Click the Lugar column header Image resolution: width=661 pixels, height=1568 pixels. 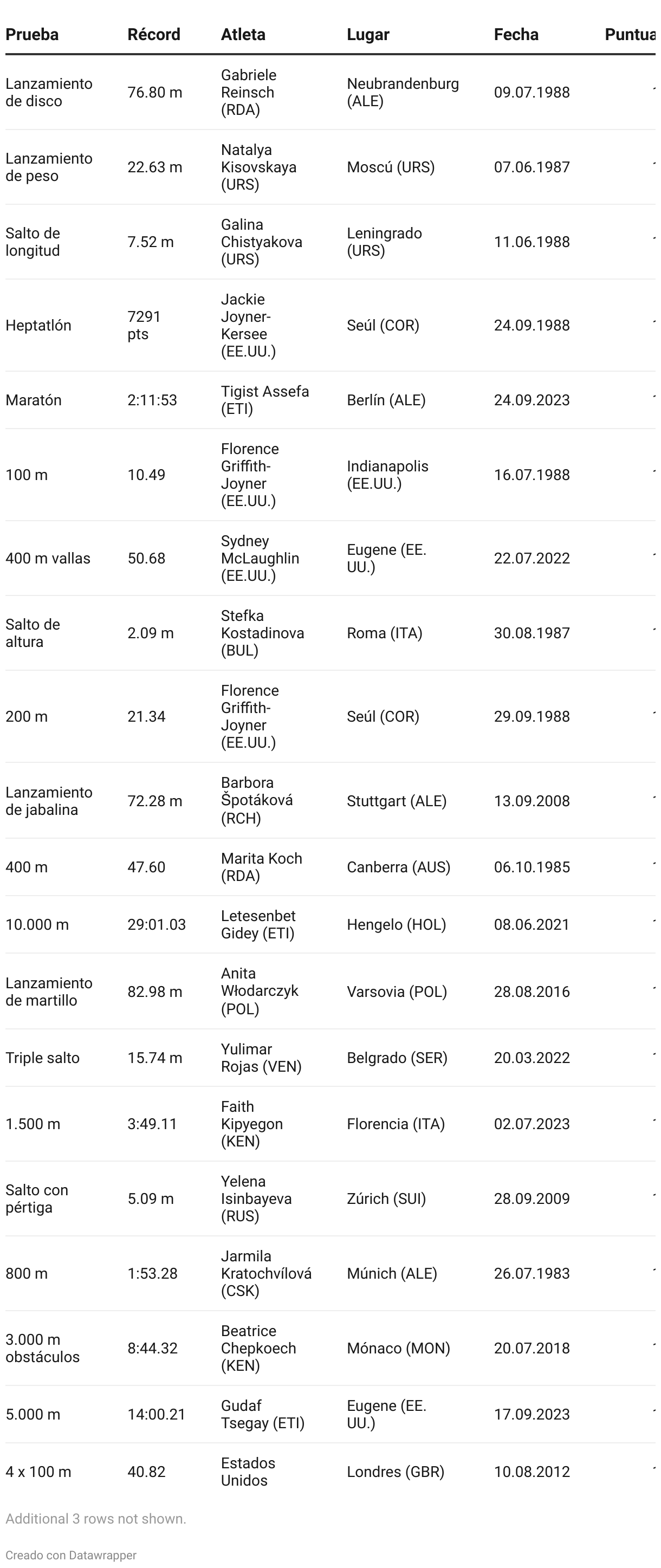click(x=368, y=35)
